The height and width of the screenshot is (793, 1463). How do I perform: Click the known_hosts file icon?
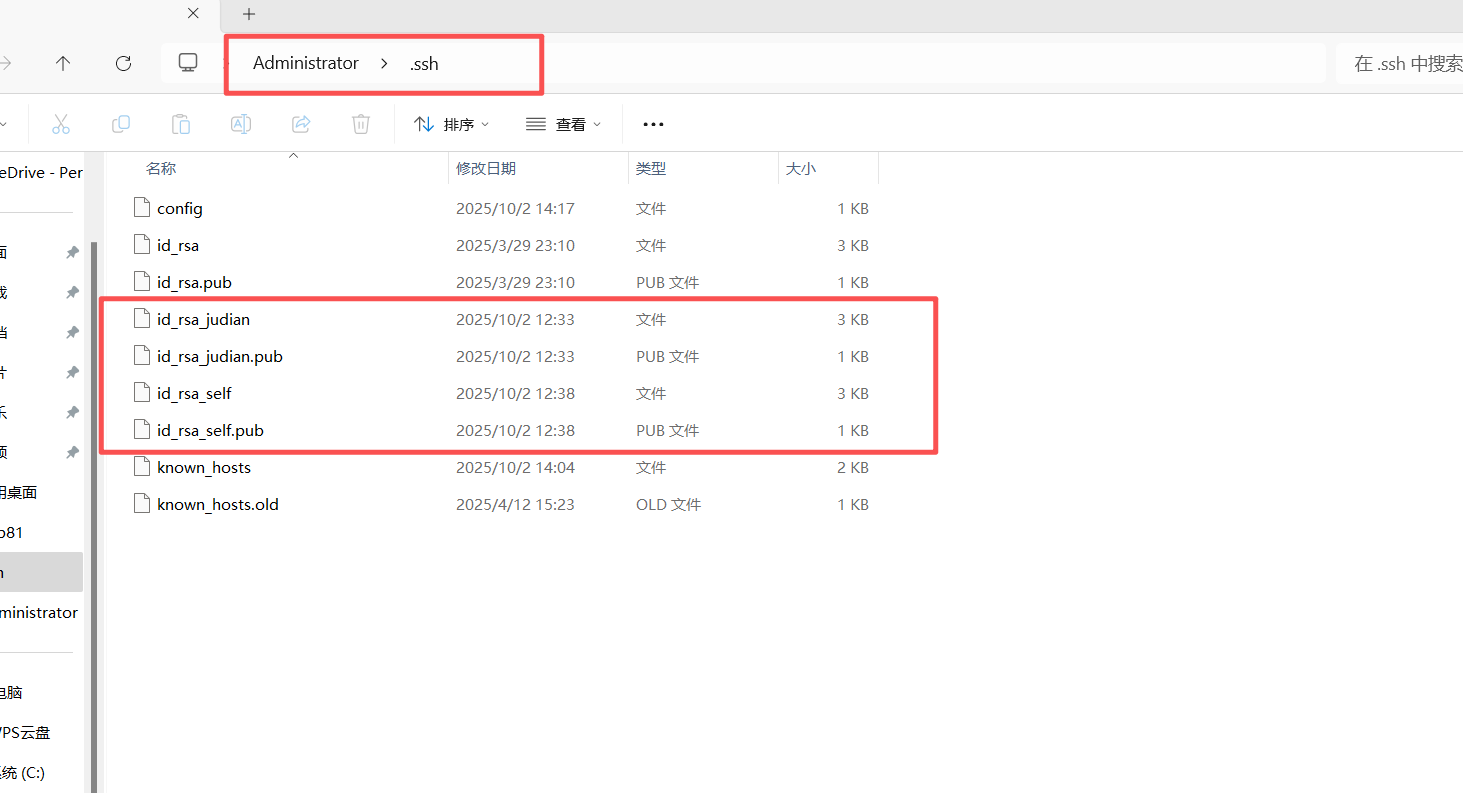[x=142, y=467]
